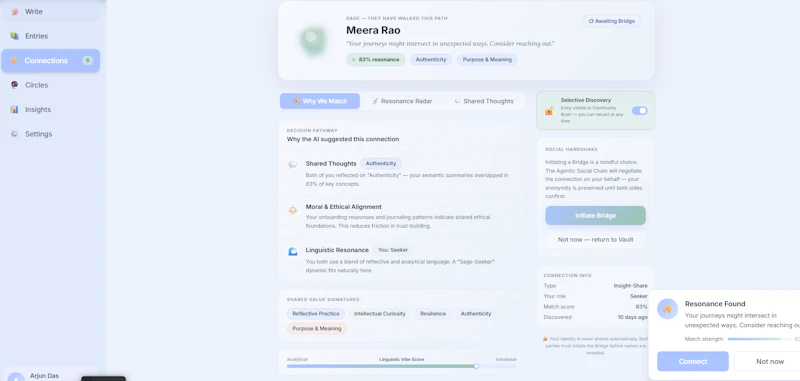The width and height of the screenshot is (800, 381).
Task: Click Authenticity chip beside Shared Thoughts row
Action: [x=381, y=164]
